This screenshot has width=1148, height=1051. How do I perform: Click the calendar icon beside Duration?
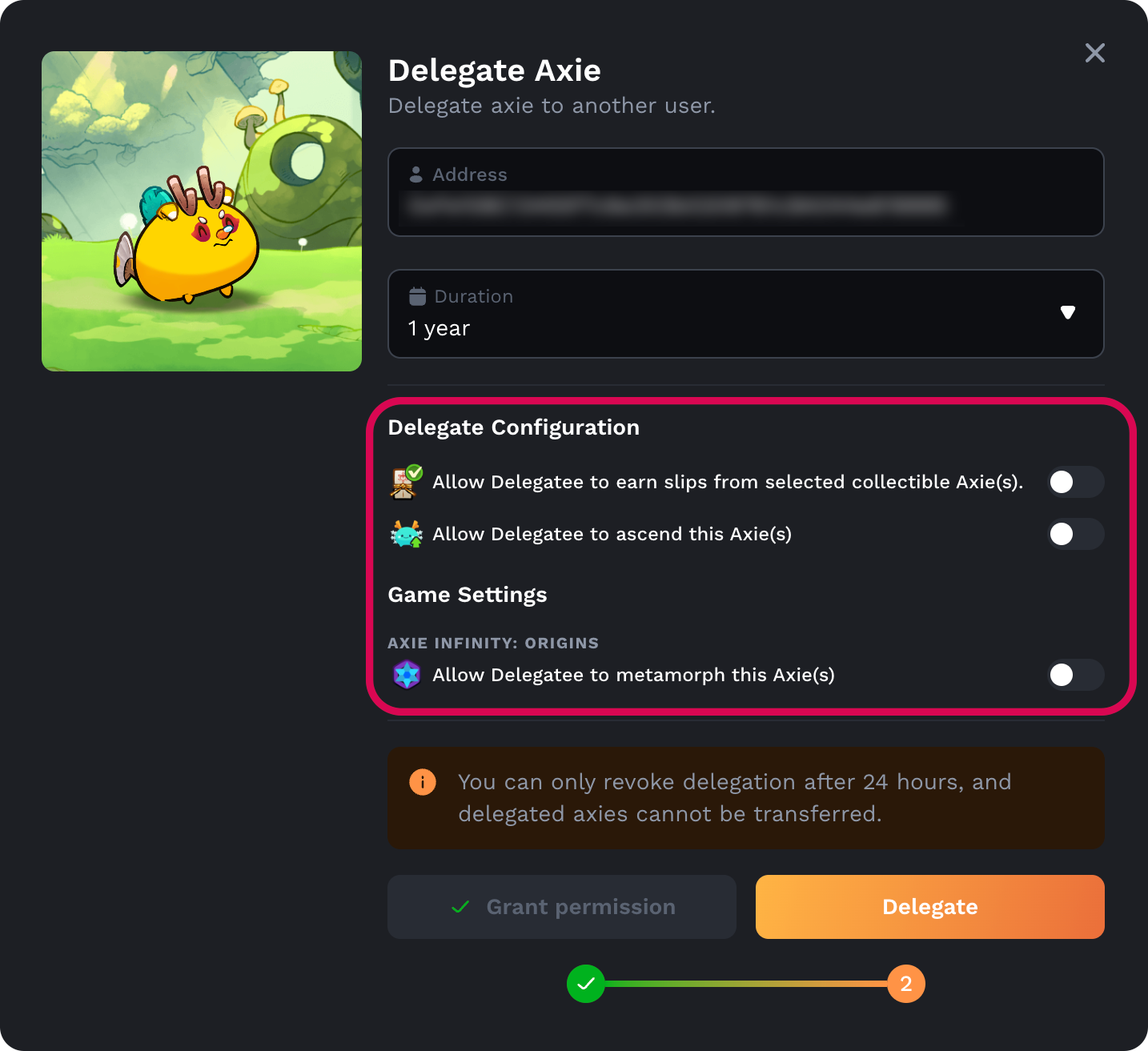(x=418, y=295)
